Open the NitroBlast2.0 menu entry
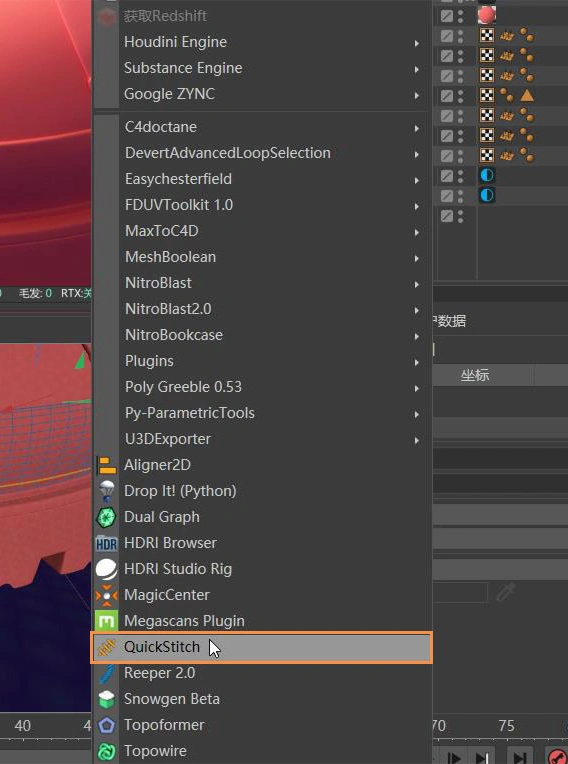The width and height of the screenshot is (568, 764). tap(262, 309)
